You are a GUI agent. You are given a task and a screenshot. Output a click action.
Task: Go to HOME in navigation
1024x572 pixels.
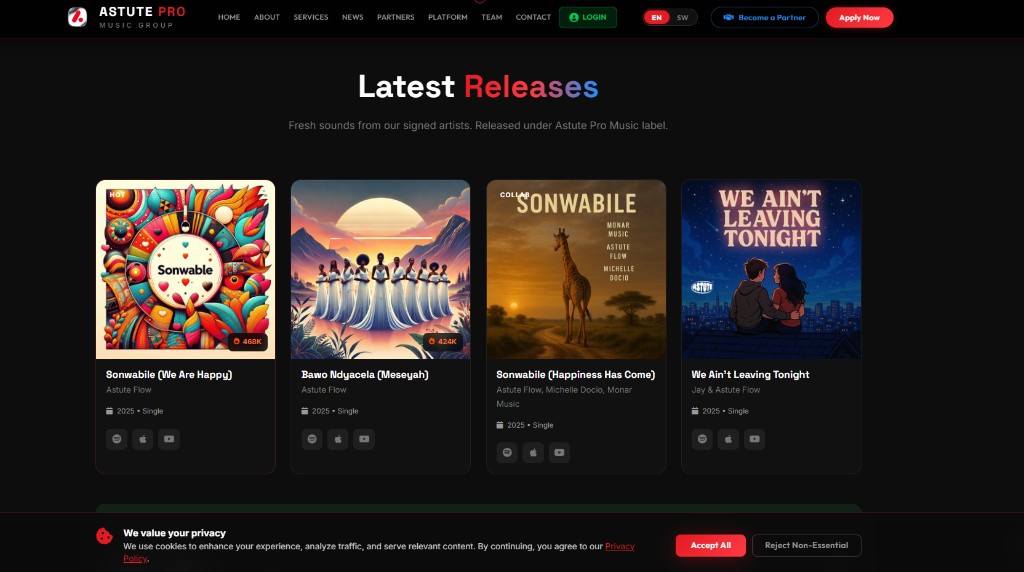click(x=229, y=17)
